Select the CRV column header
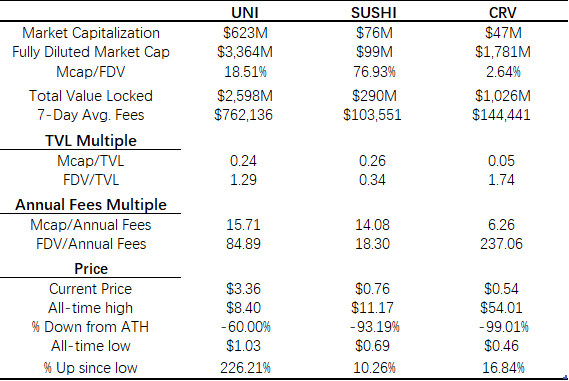This screenshot has width=569, height=381. (502, 13)
